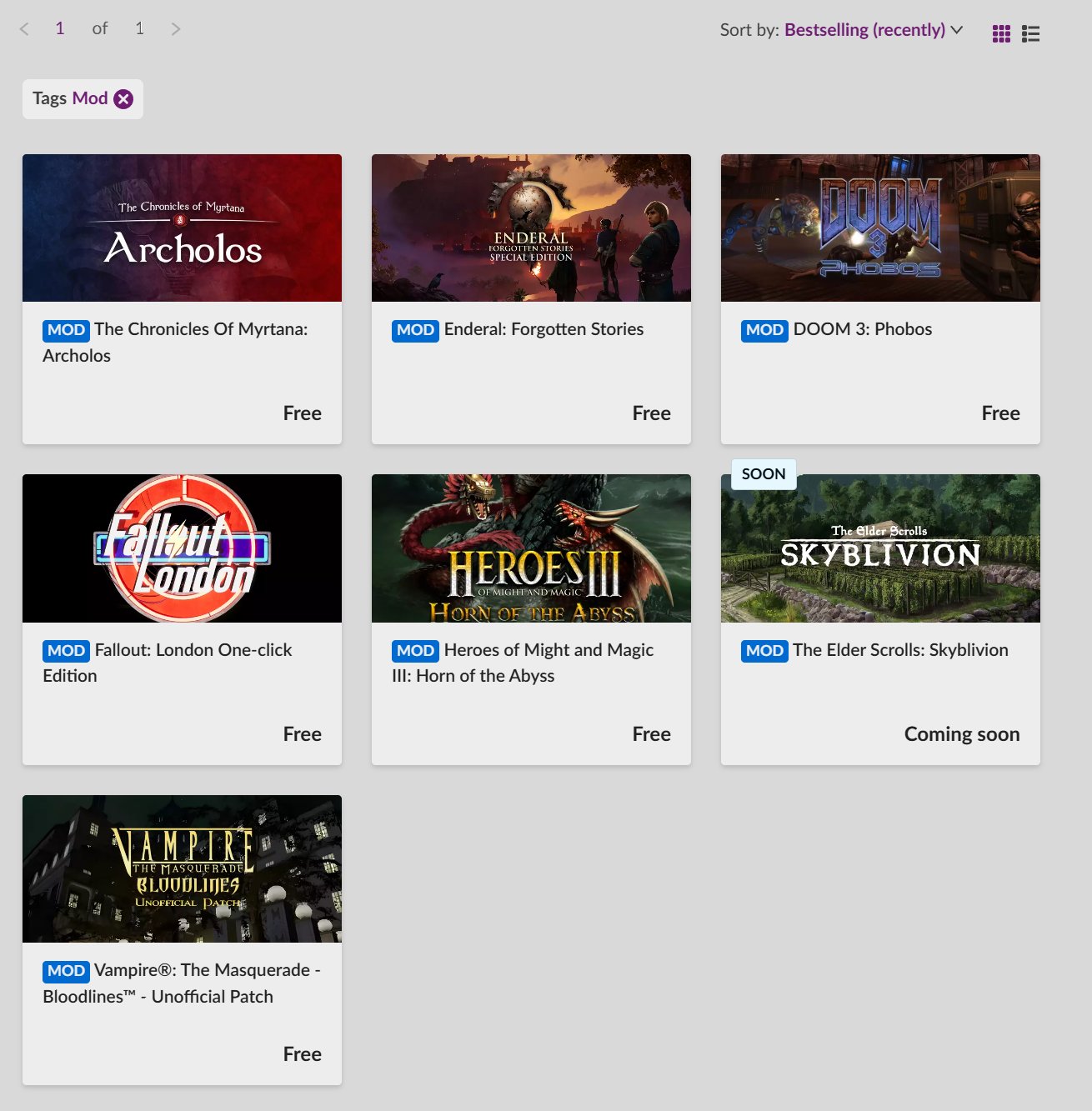Open DOOM 3: Phobos title link
Screen dimensions: 1092x1111
(x=863, y=329)
